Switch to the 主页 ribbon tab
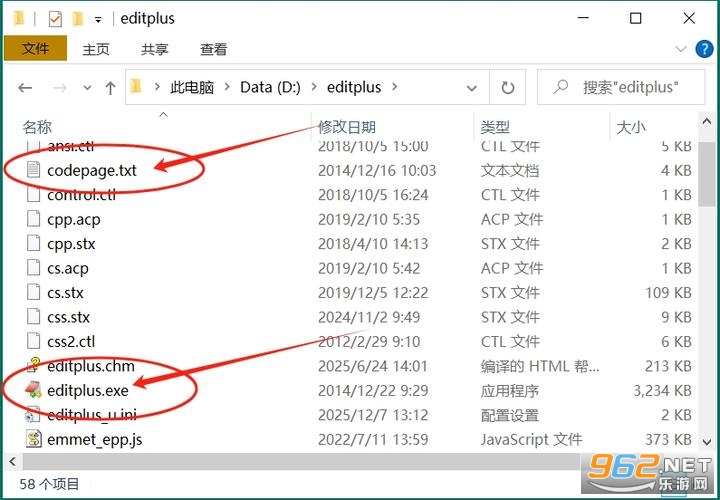 click(x=96, y=49)
